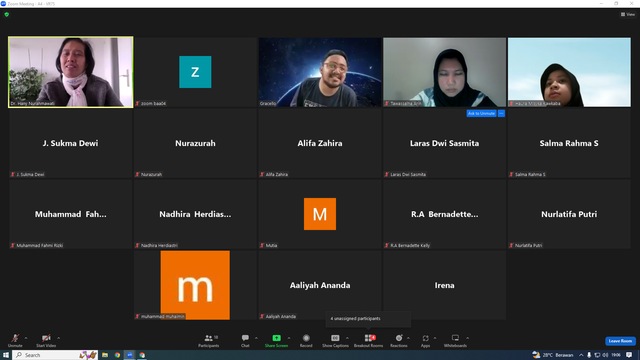
Task: Start recording with Record button
Action: point(306,340)
